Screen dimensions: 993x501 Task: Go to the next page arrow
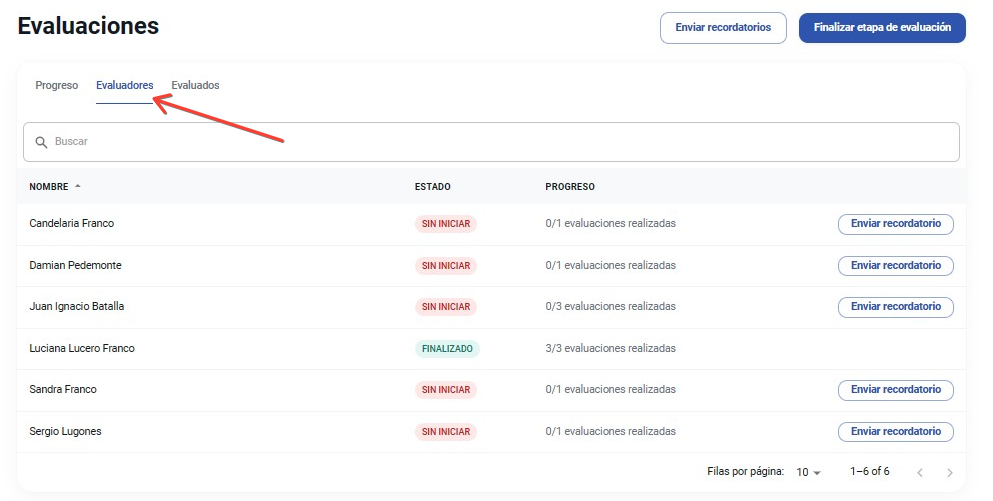(x=949, y=472)
